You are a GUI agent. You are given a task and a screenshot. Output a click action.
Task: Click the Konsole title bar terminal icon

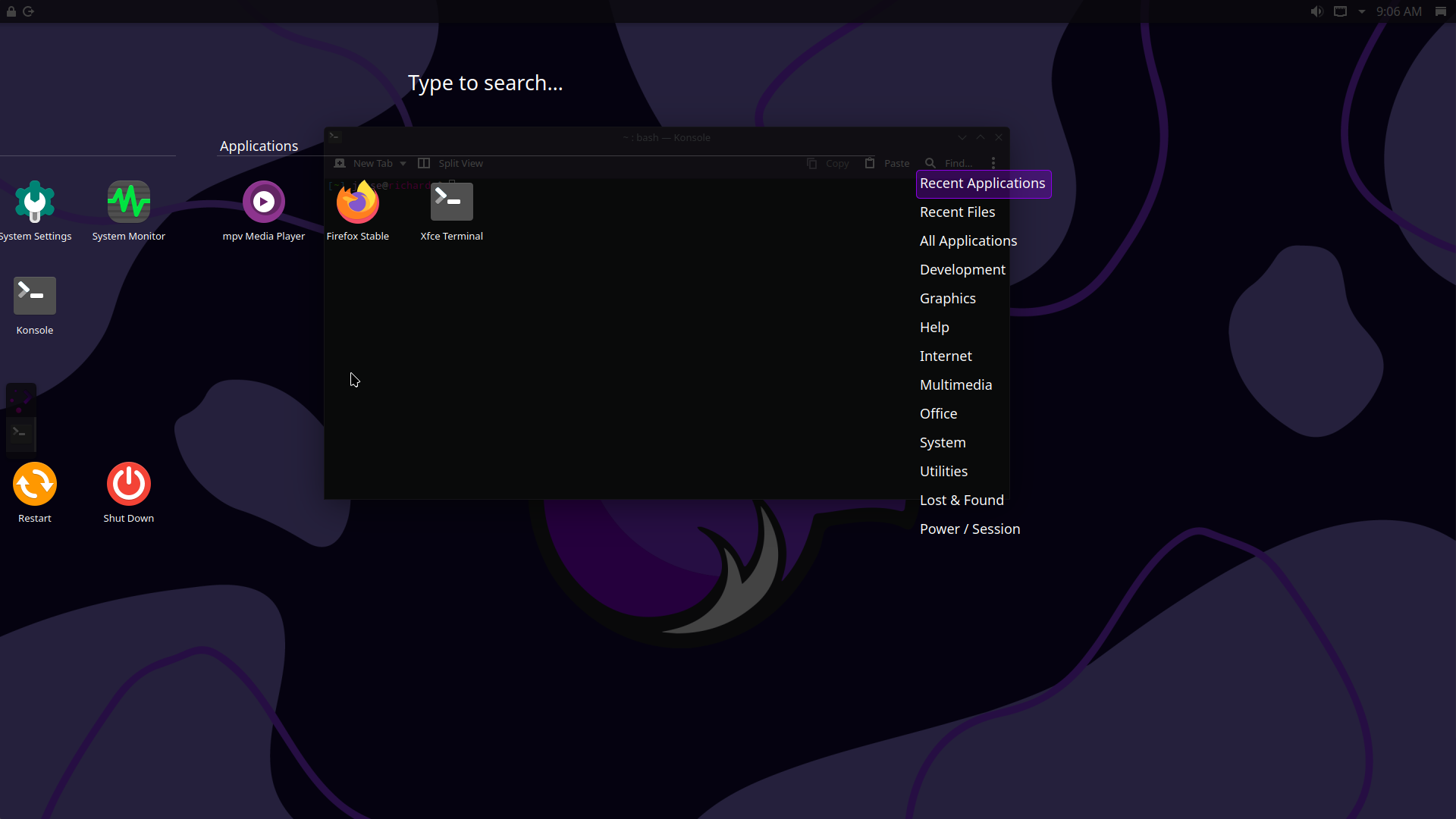(334, 137)
